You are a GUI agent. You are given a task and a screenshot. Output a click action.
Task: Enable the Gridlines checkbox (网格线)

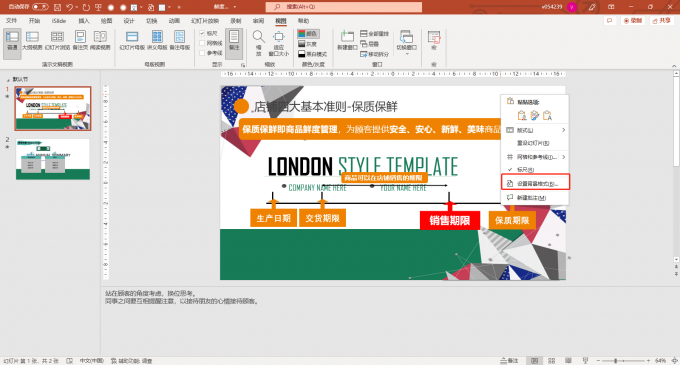[202, 43]
